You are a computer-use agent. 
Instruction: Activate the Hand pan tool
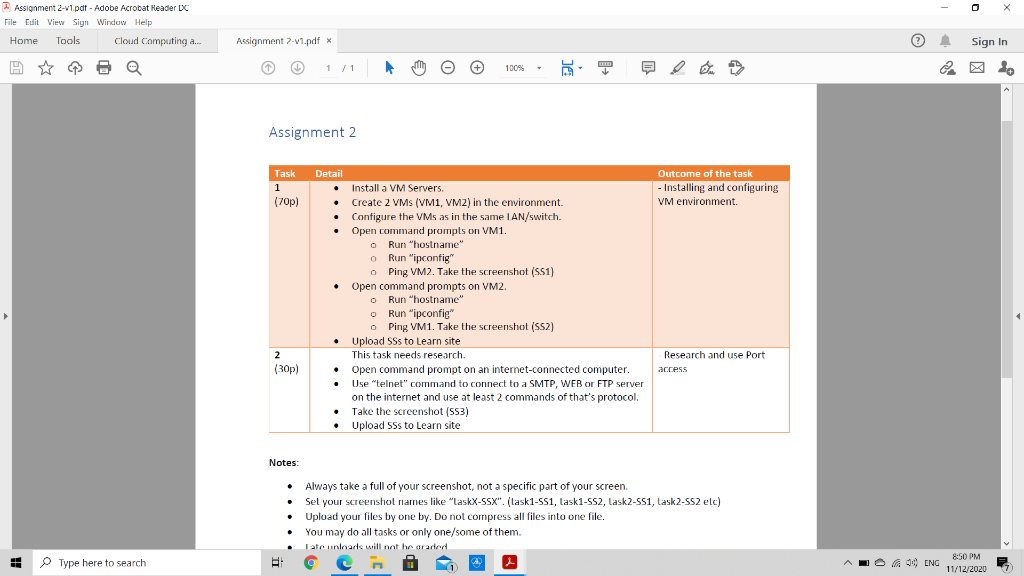pyautogui.click(x=419, y=68)
